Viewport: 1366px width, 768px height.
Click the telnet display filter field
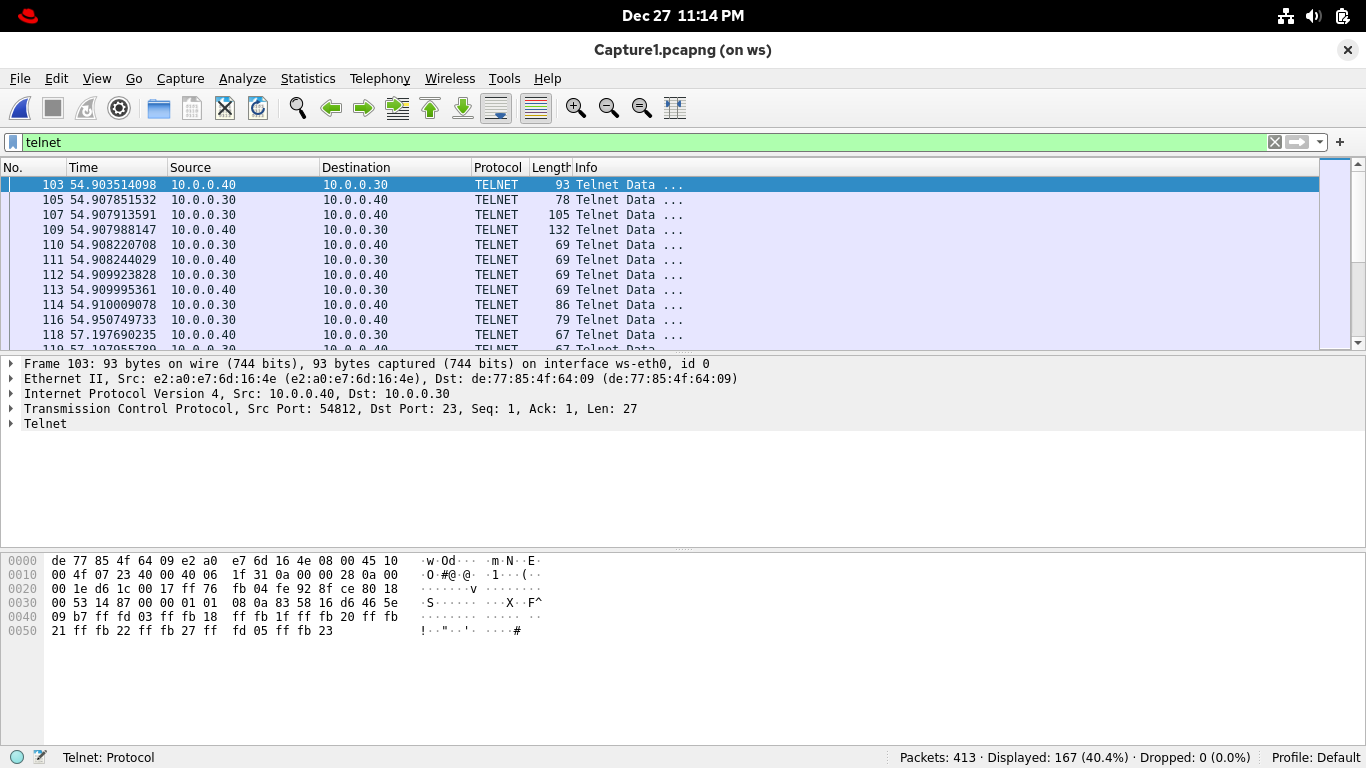(x=640, y=142)
